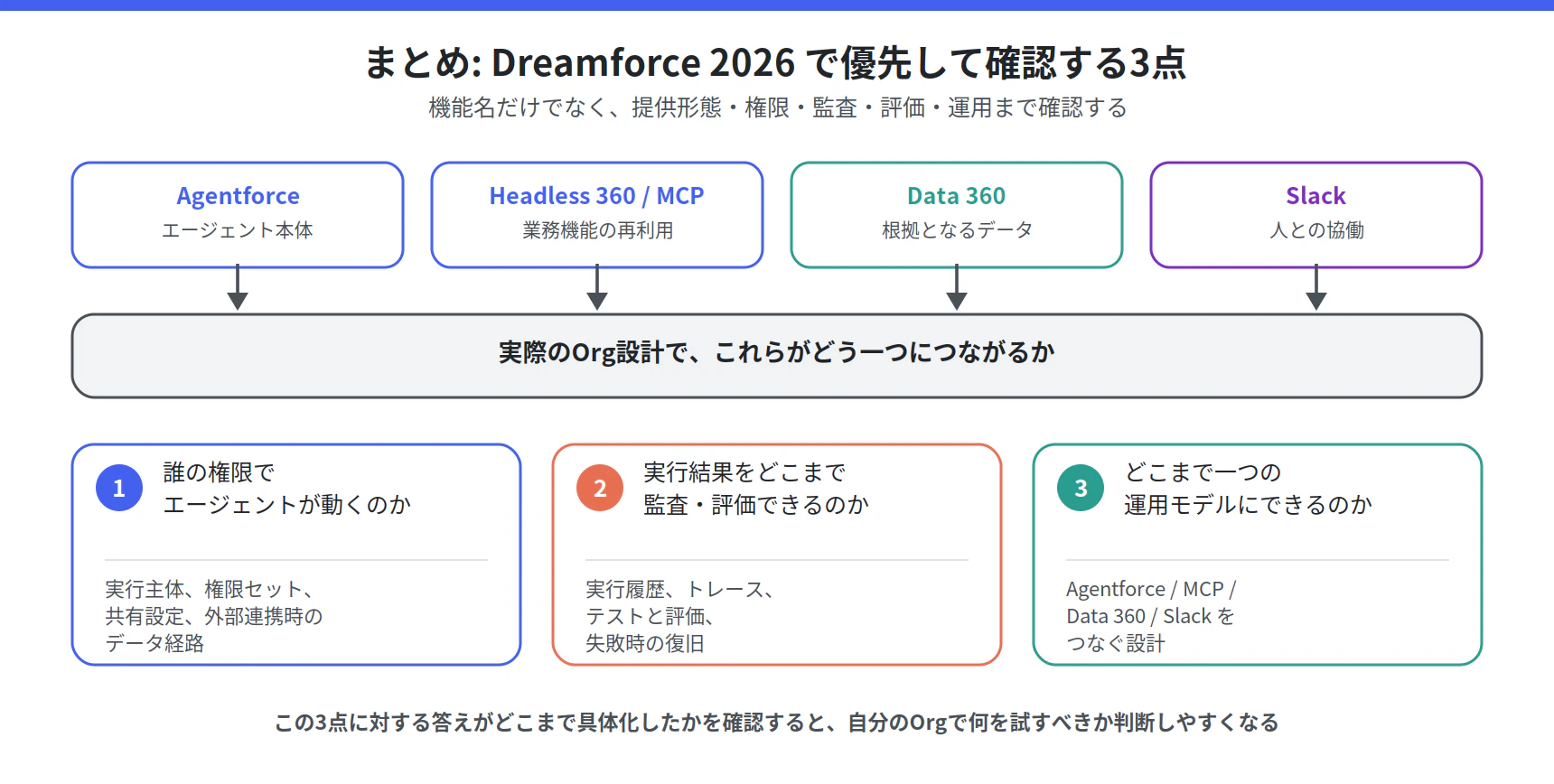Screen dimensions: 1554x784
Task: Select the purple Slack heading
Action: point(1316,196)
